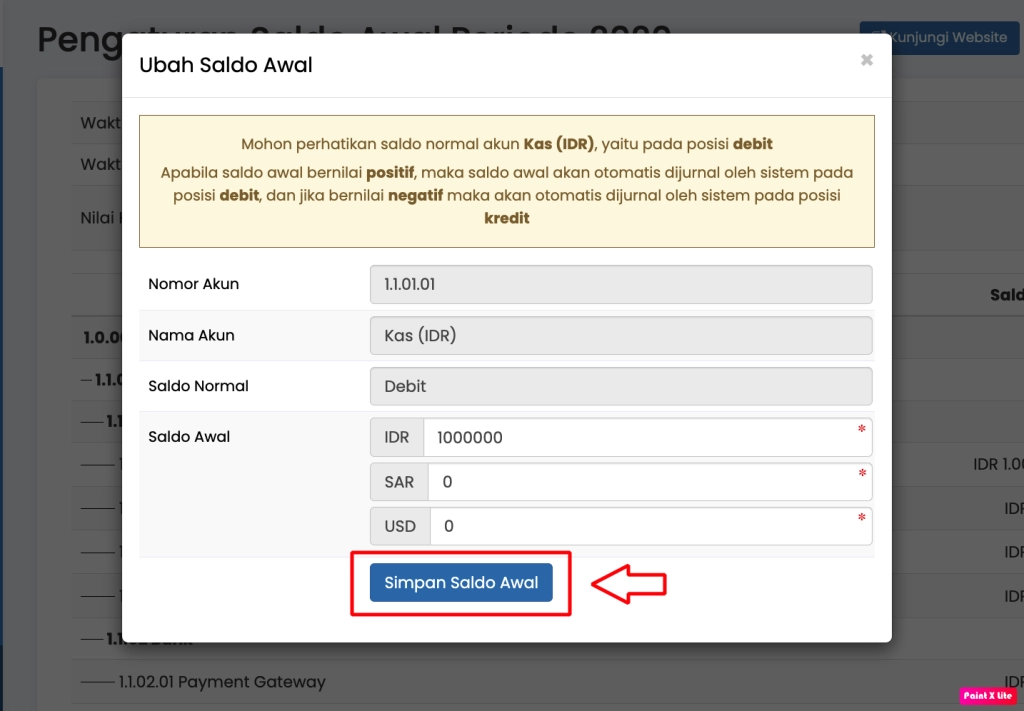The image size is (1024, 711).
Task: Click the red arrow pointing to Simpan
Action: coord(629,584)
